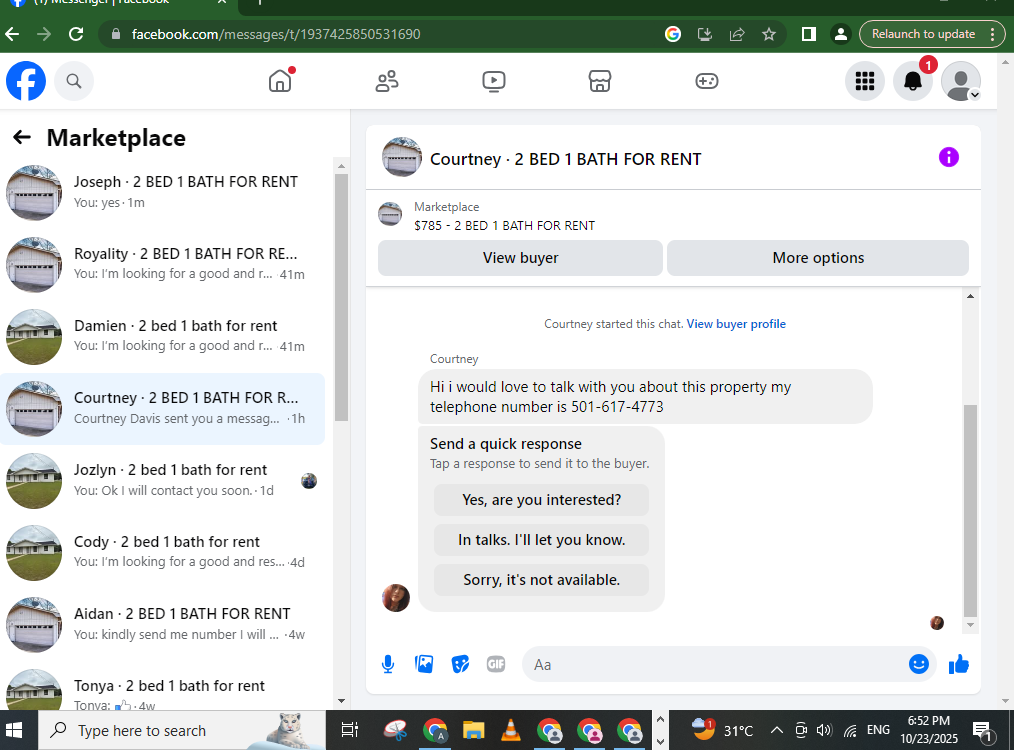Screen dimensions: 1014x750
Task: Open the apps grid menu icon
Action: point(865,81)
